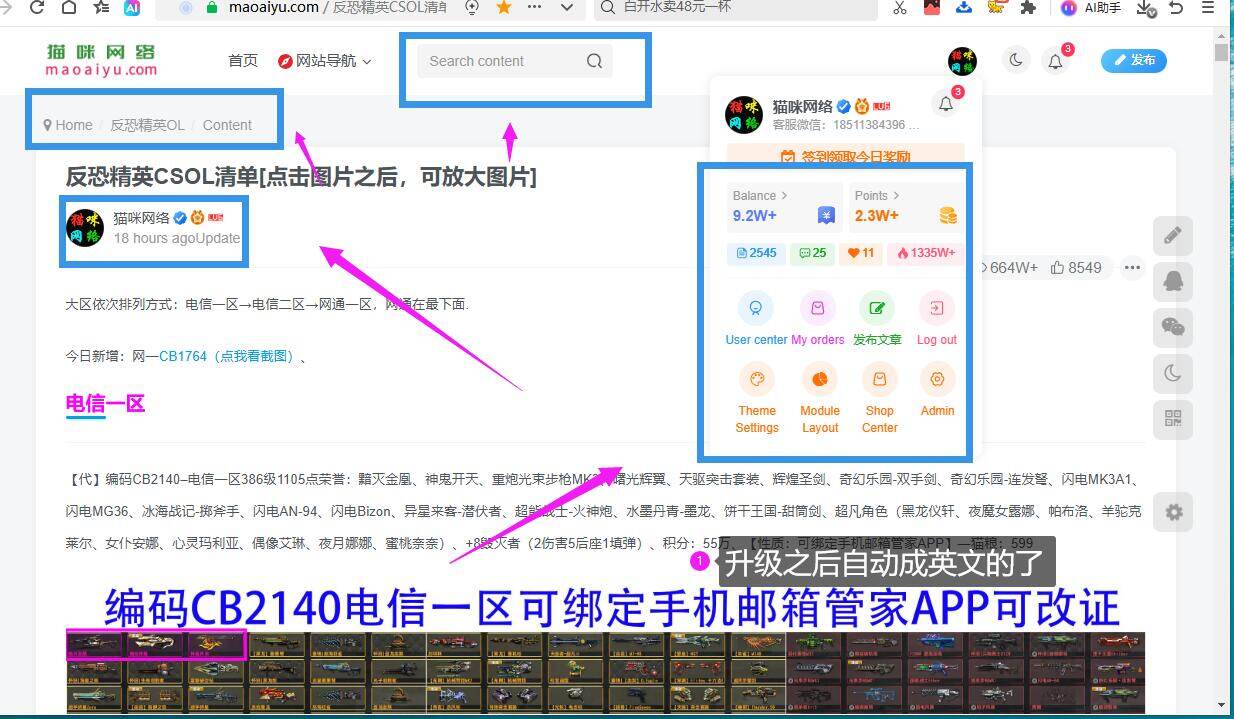Click the settings gear floating sidebar icon
Screen dimensions: 1234x719
(x=1173, y=512)
